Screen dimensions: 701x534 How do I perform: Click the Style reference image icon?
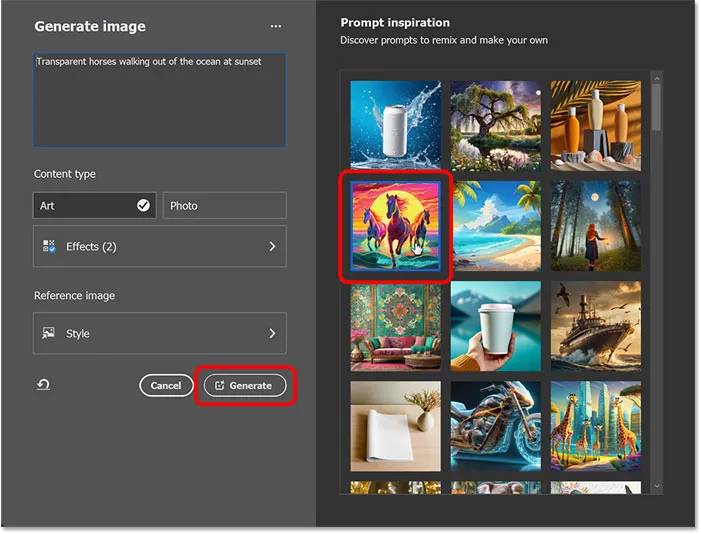pos(48,333)
